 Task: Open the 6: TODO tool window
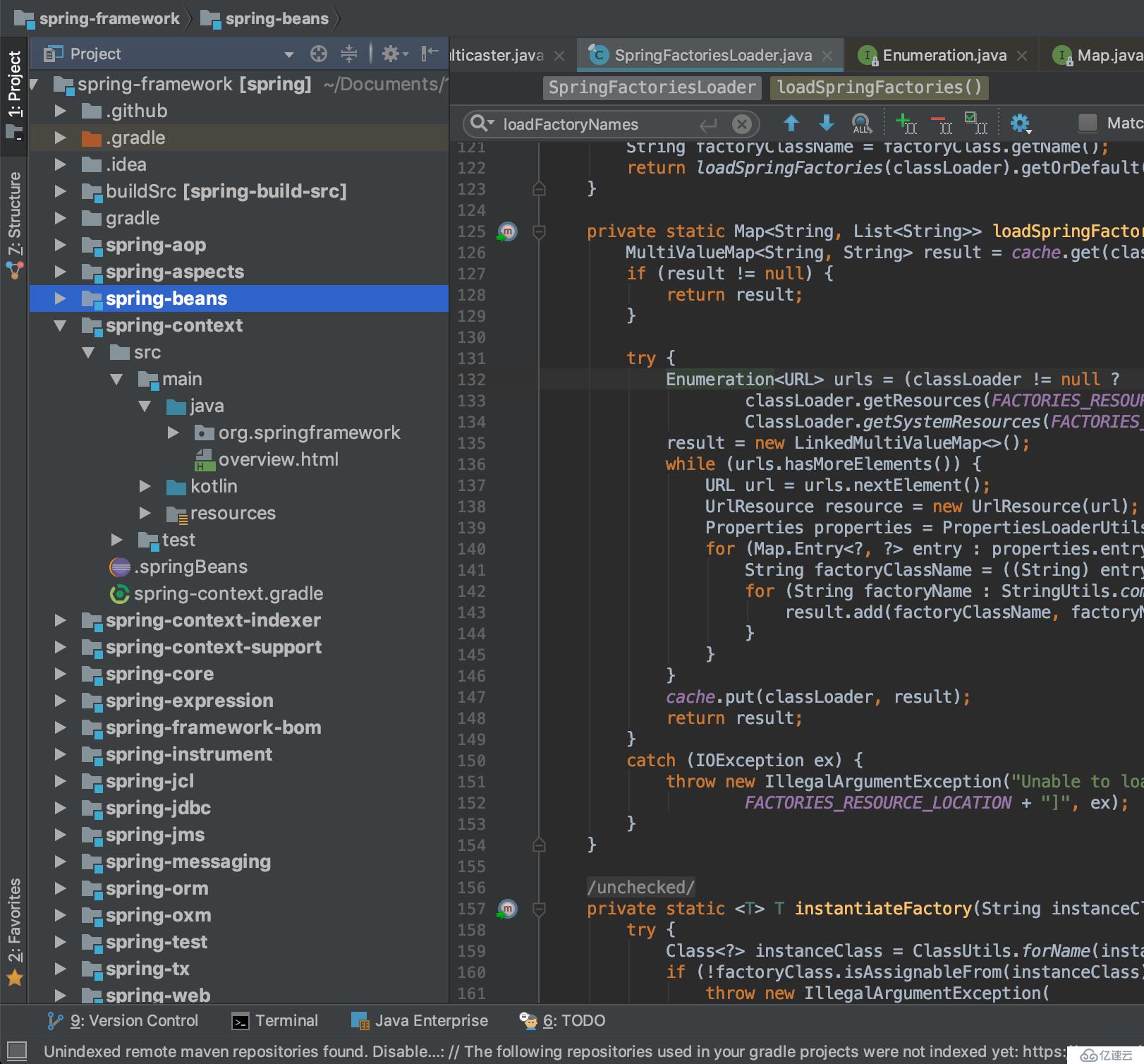pyautogui.click(x=563, y=1020)
